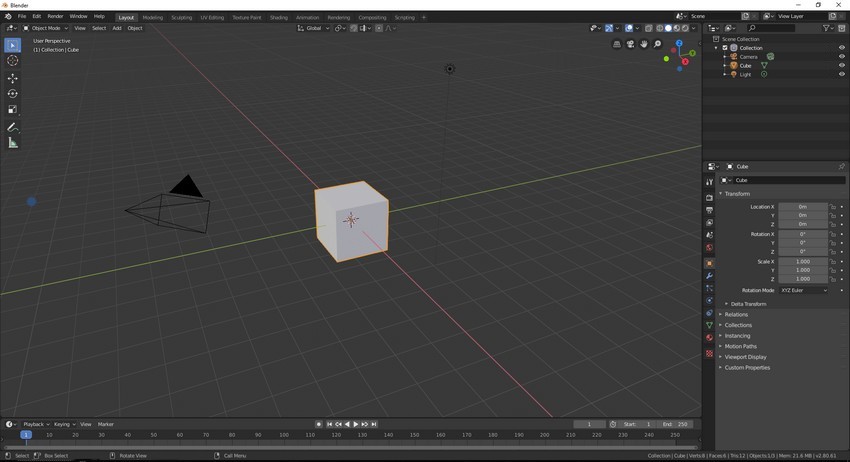Click the zoom view magnifier icon

pos(658,44)
